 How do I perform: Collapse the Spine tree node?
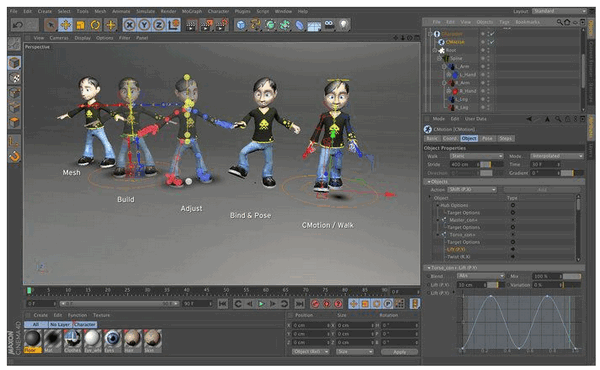(439, 58)
